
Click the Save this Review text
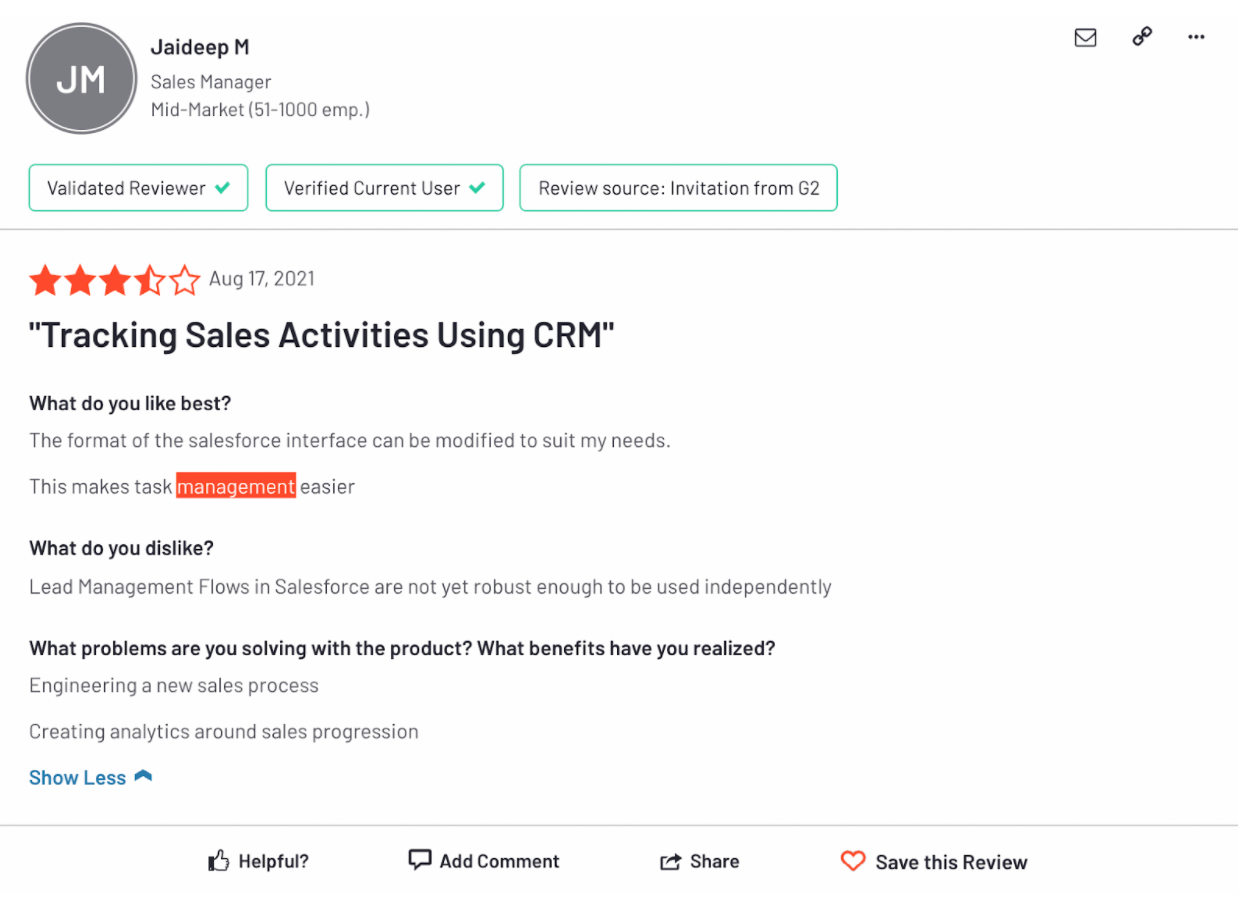click(x=951, y=862)
